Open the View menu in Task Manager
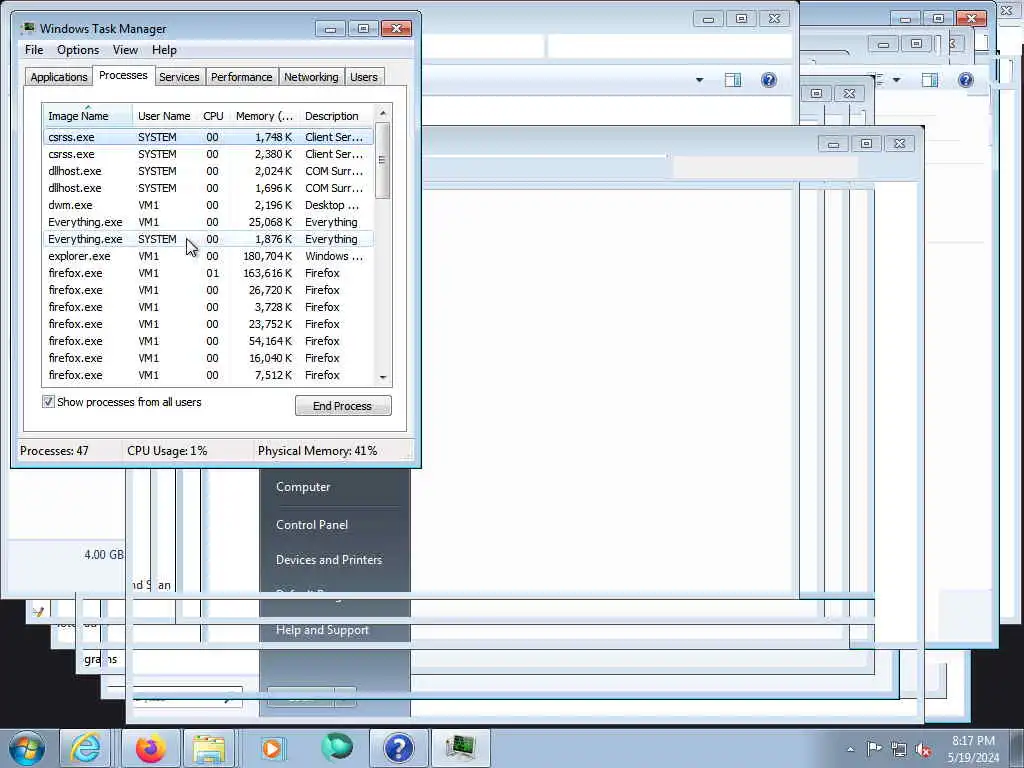Viewport: 1024px width, 768px height. (x=125, y=50)
